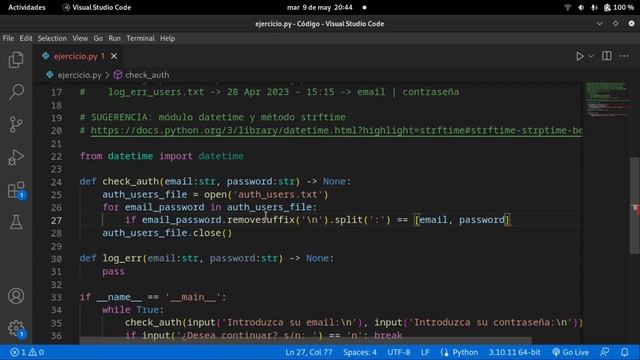640x360 pixels.
Task: Click line number 27 in gutter
Action: pos(56,220)
